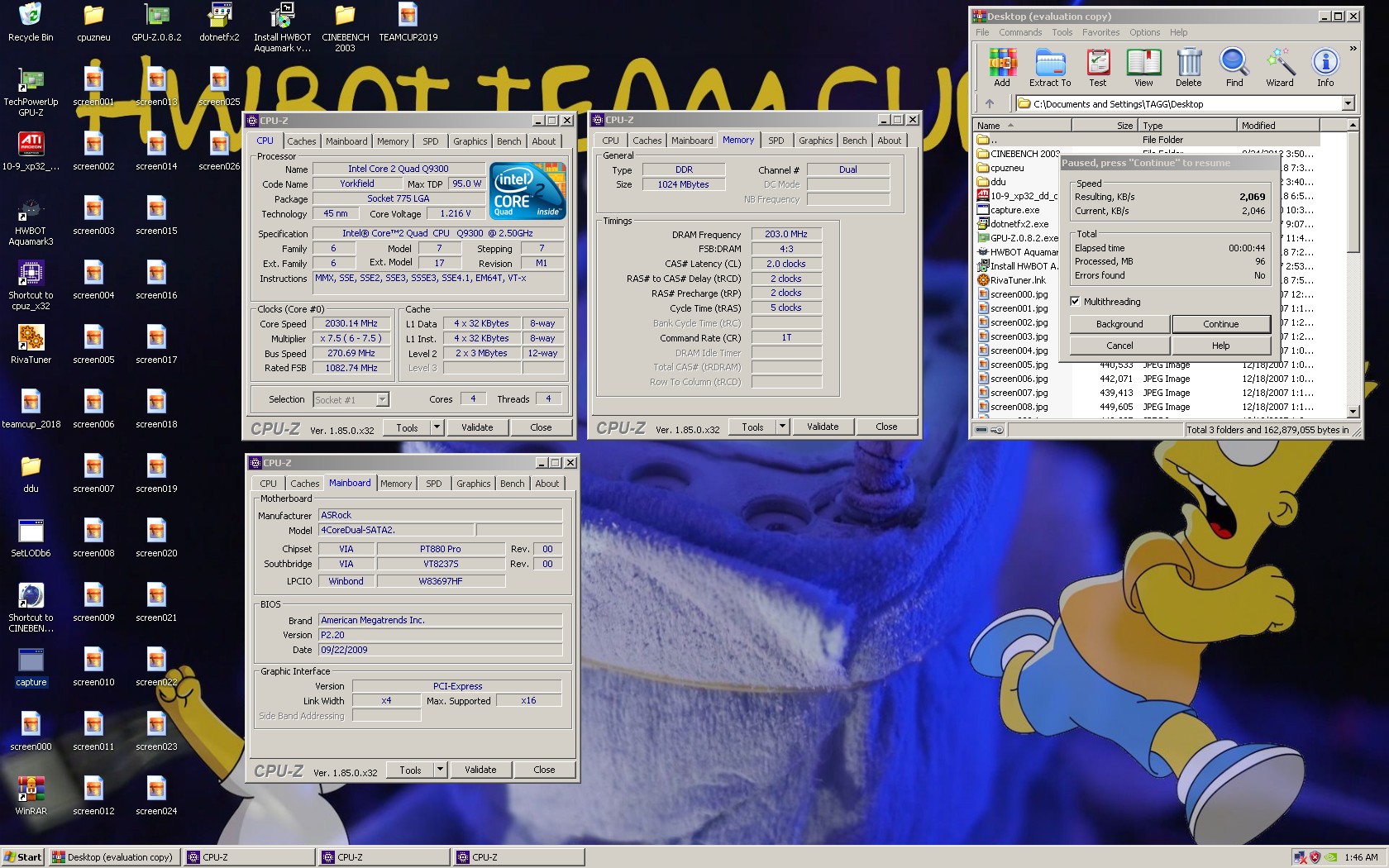
Task: Click the Info icon in WinRAR toolbar
Action: 1325,67
